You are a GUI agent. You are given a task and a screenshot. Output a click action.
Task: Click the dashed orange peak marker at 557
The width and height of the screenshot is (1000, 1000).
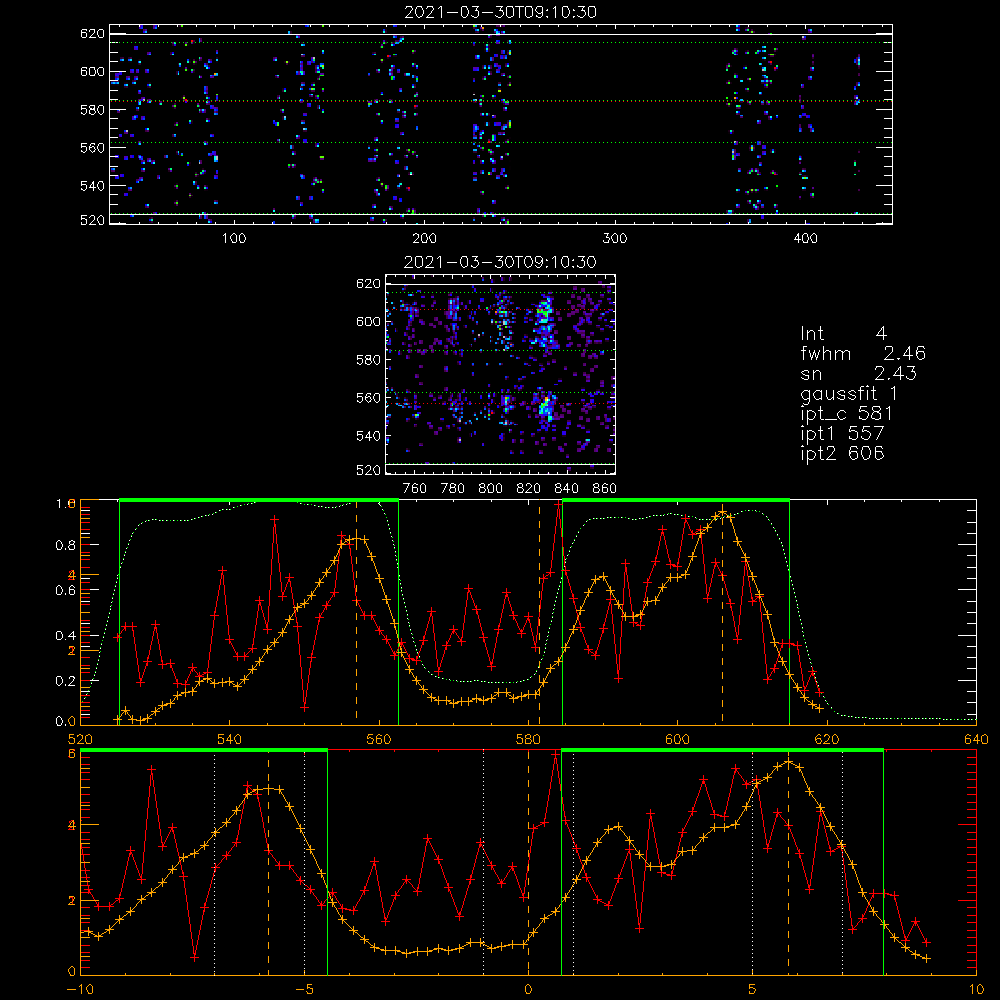357,610
